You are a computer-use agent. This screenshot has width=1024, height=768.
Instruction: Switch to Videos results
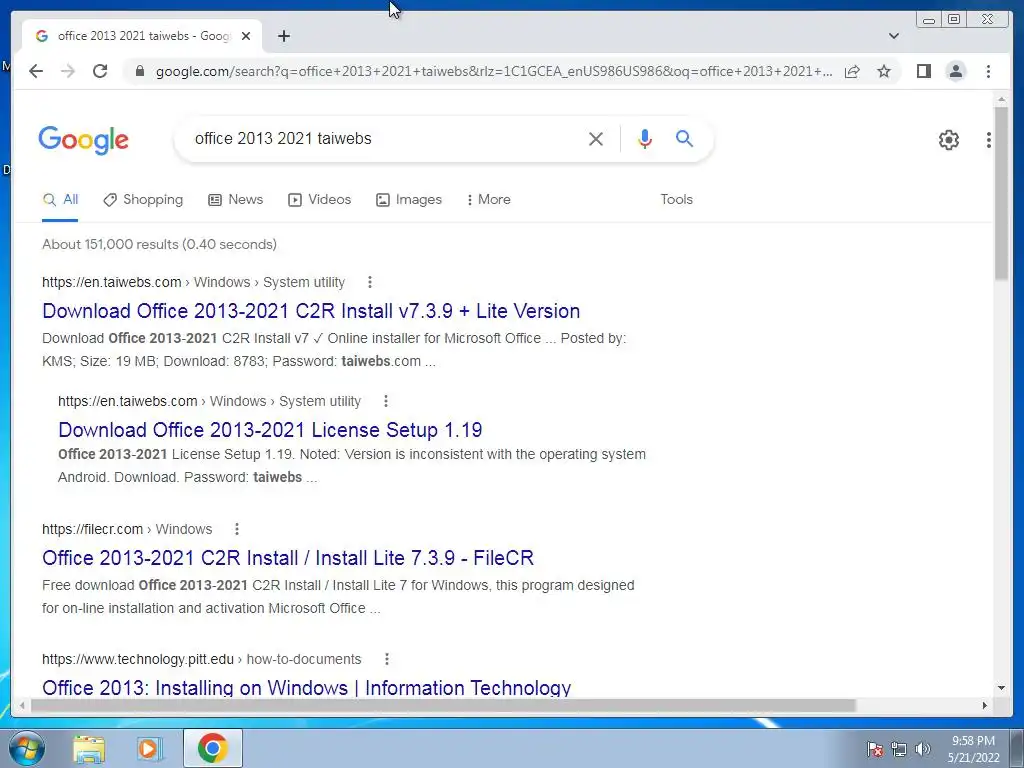(x=319, y=200)
